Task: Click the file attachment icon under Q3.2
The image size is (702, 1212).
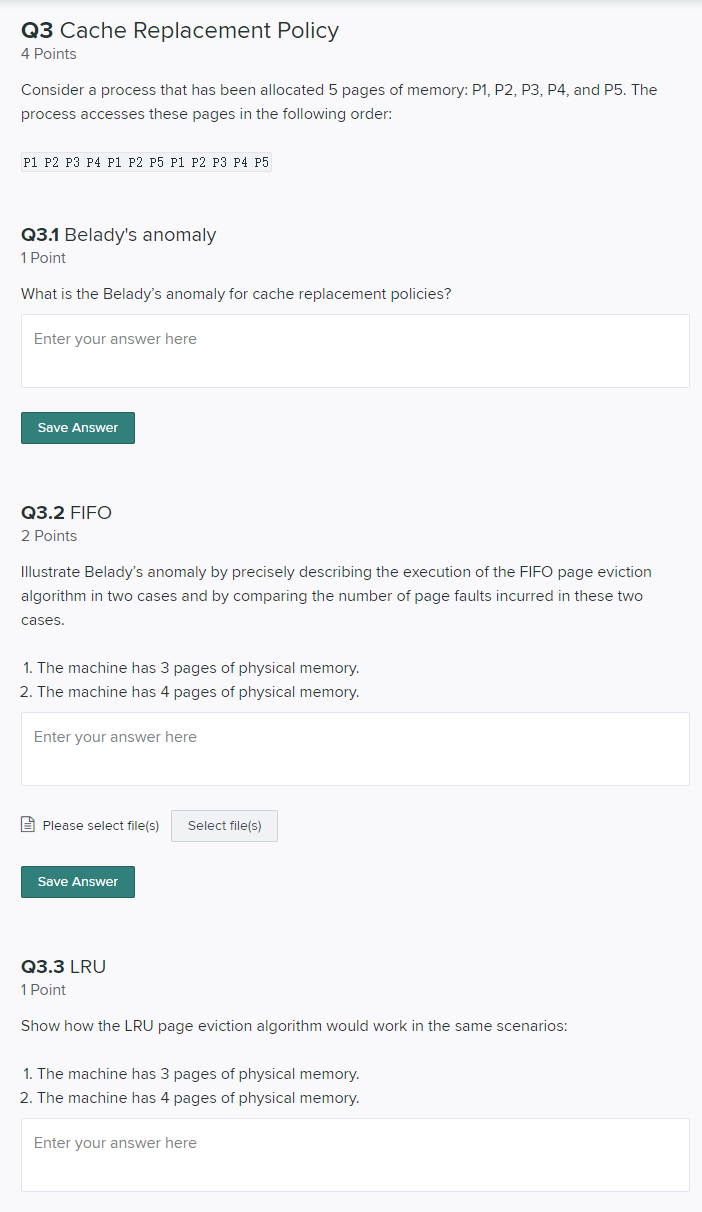Action: 27,825
